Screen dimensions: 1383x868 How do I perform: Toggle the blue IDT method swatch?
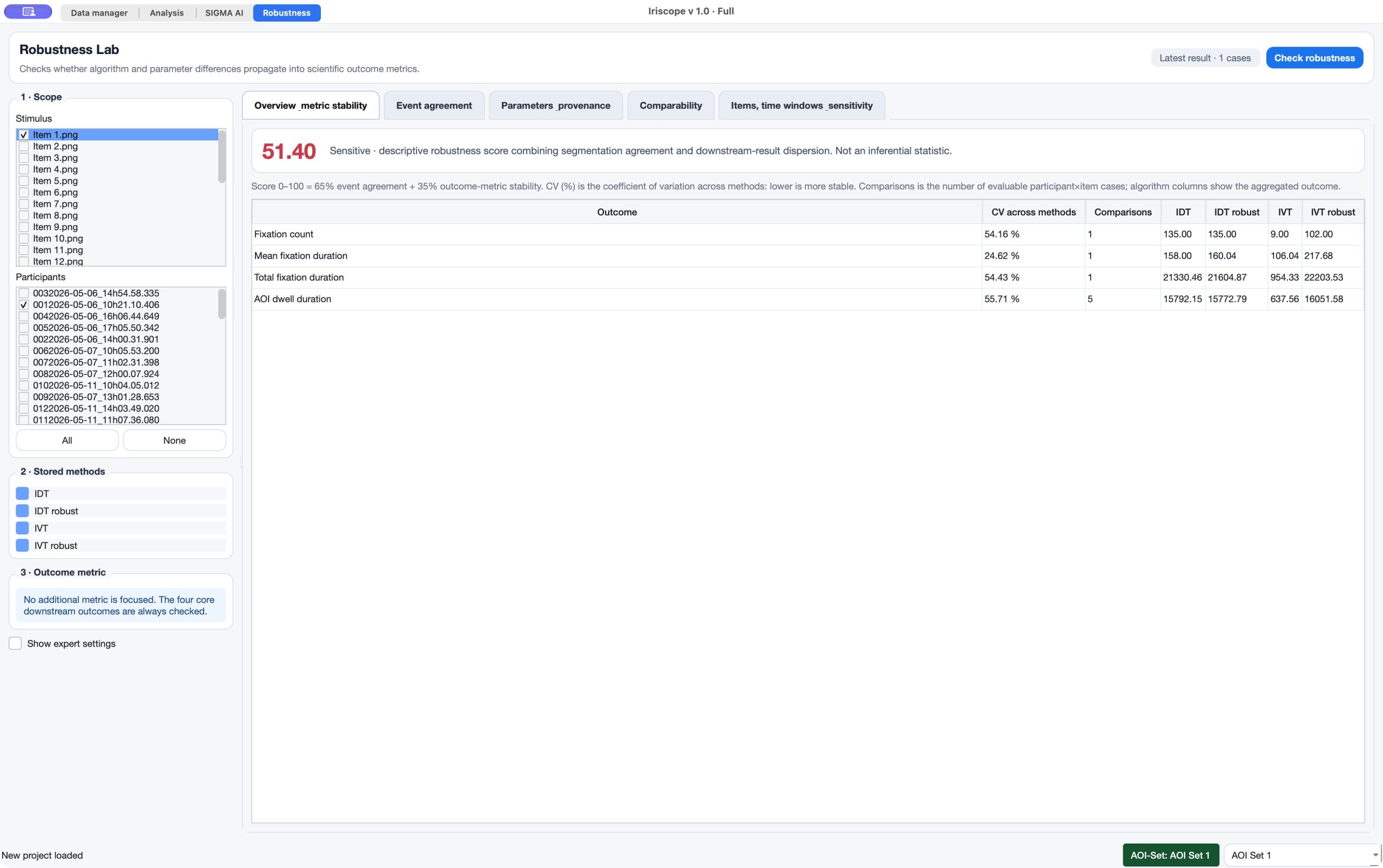(22, 494)
